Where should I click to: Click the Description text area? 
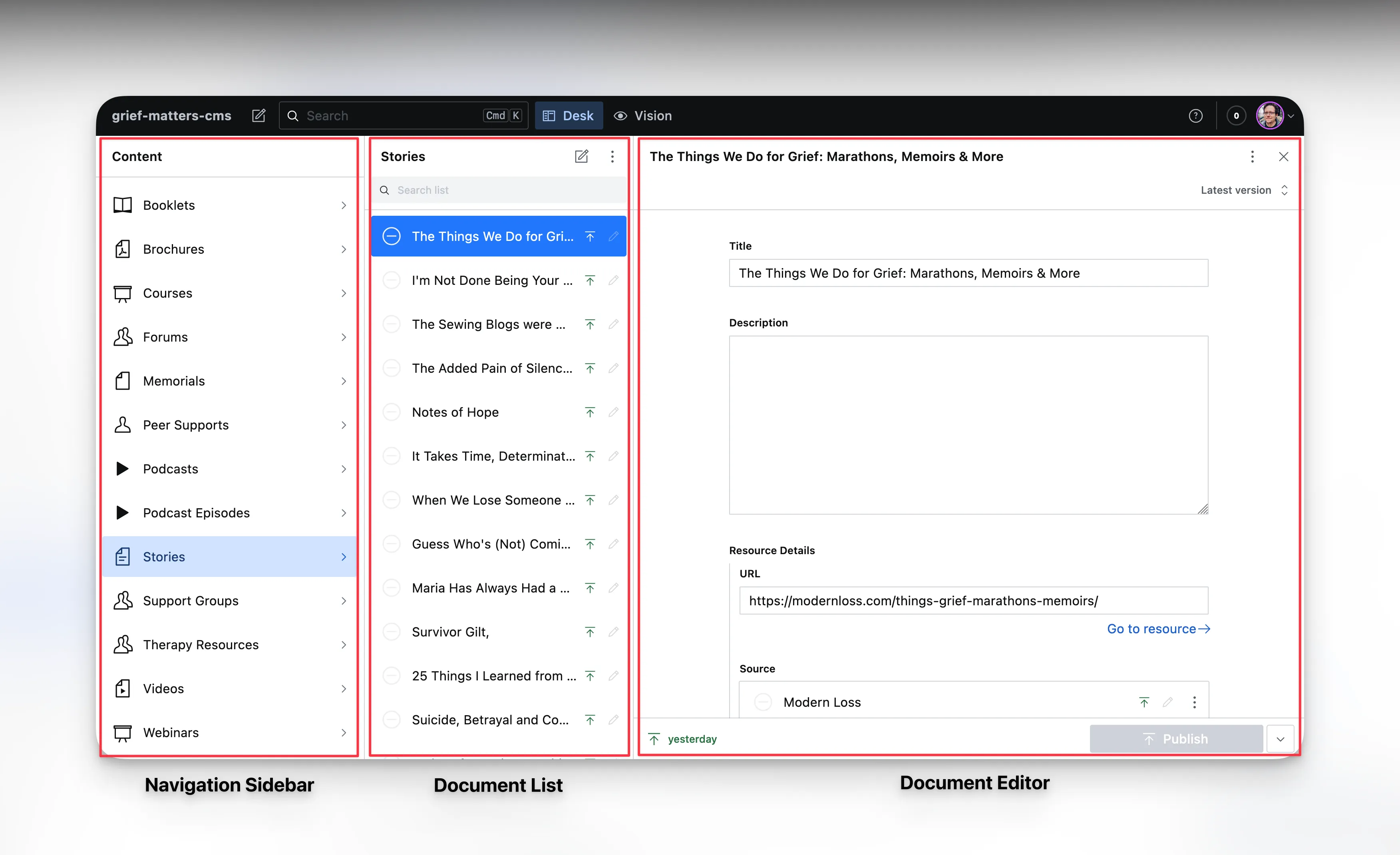pos(968,425)
